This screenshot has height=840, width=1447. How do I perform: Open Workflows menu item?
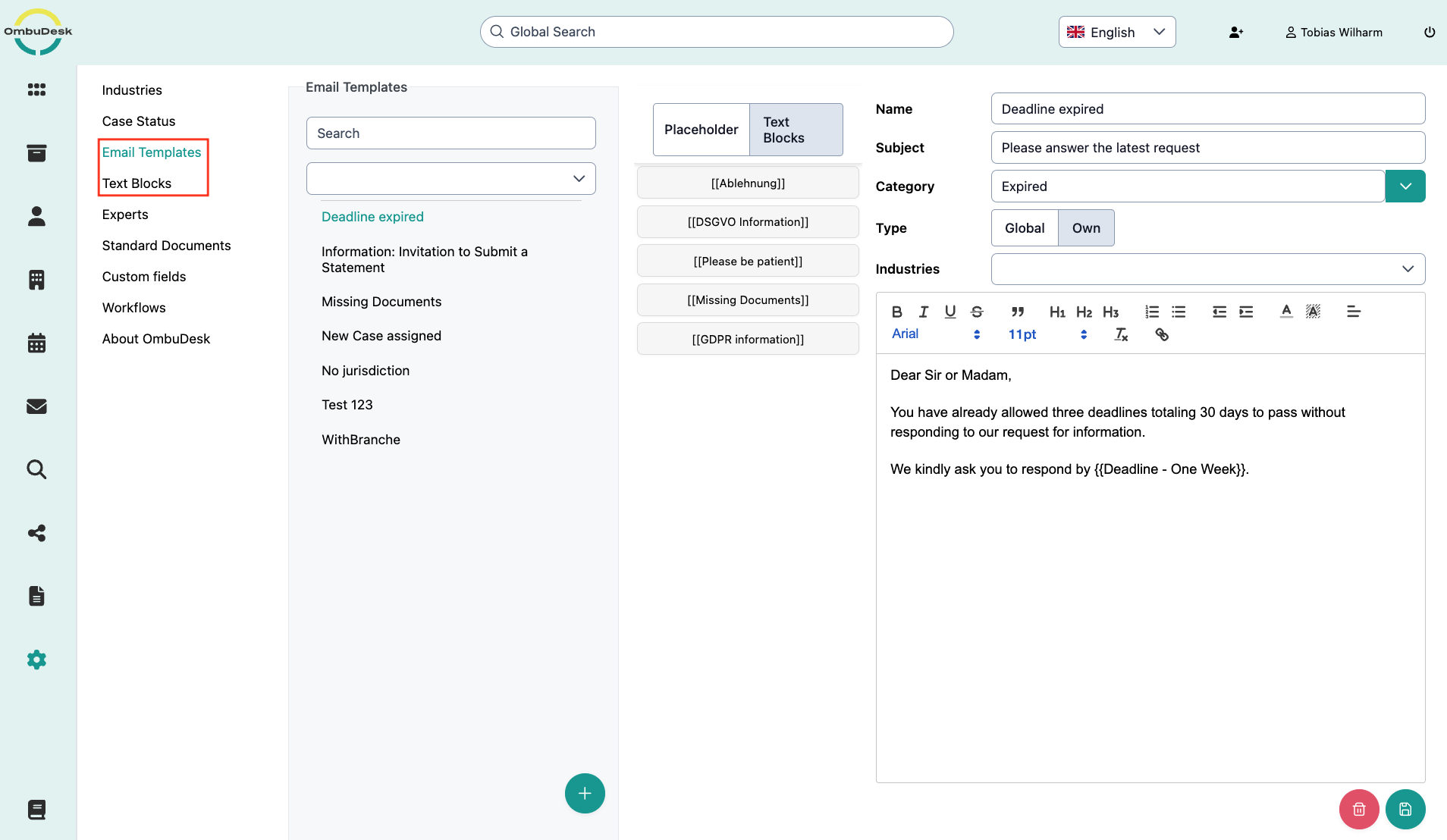134,308
